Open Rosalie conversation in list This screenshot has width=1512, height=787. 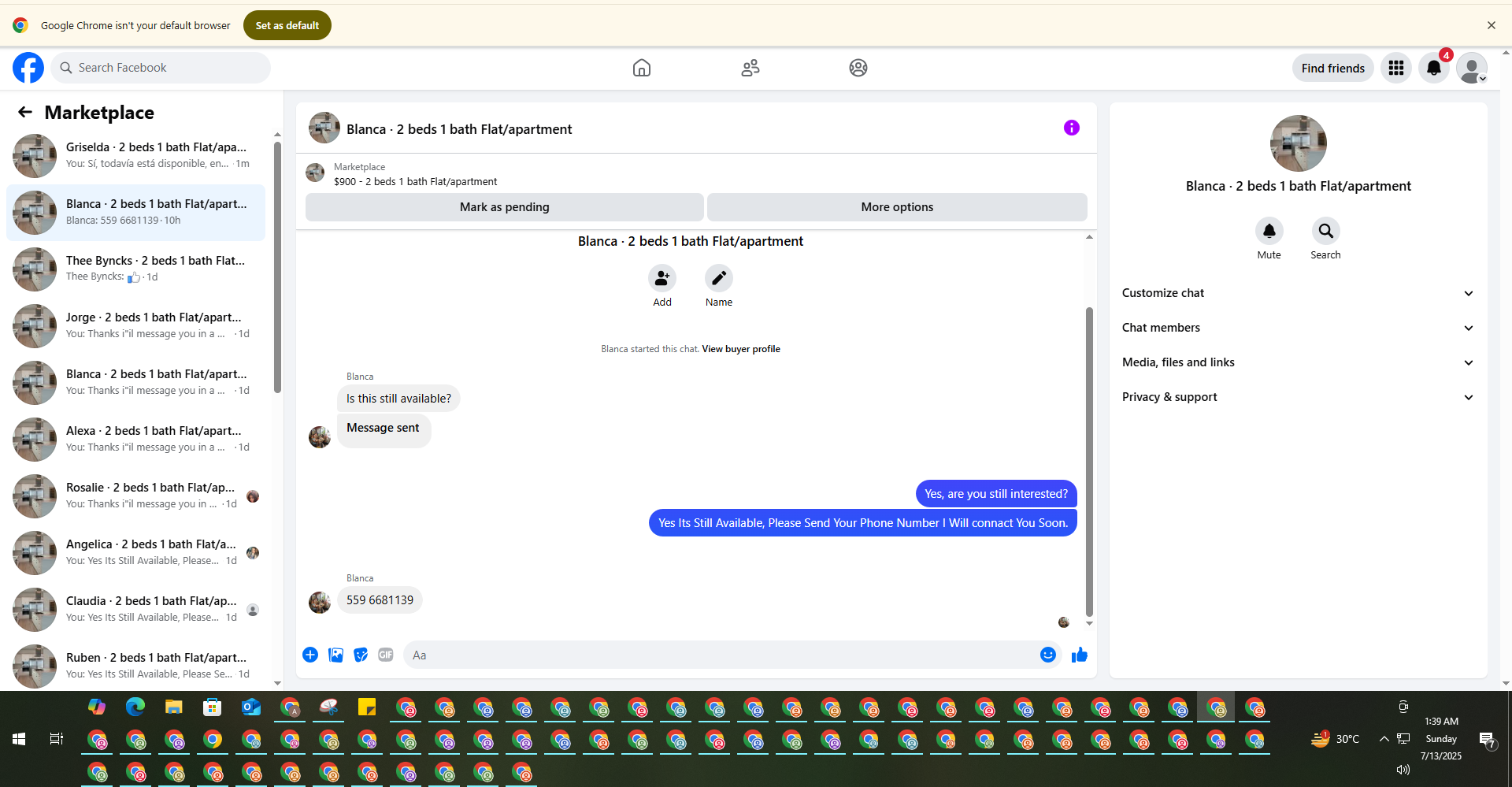[135, 496]
